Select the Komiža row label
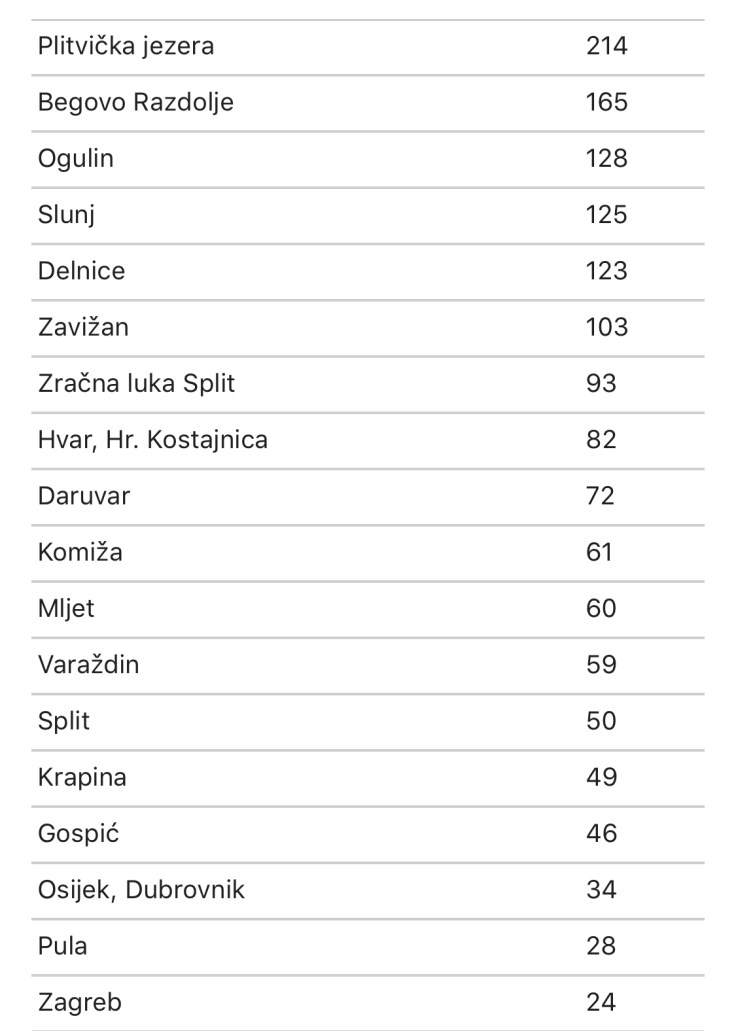The image size is (736, 1031). pyautogui.click(x=80, y=552)
